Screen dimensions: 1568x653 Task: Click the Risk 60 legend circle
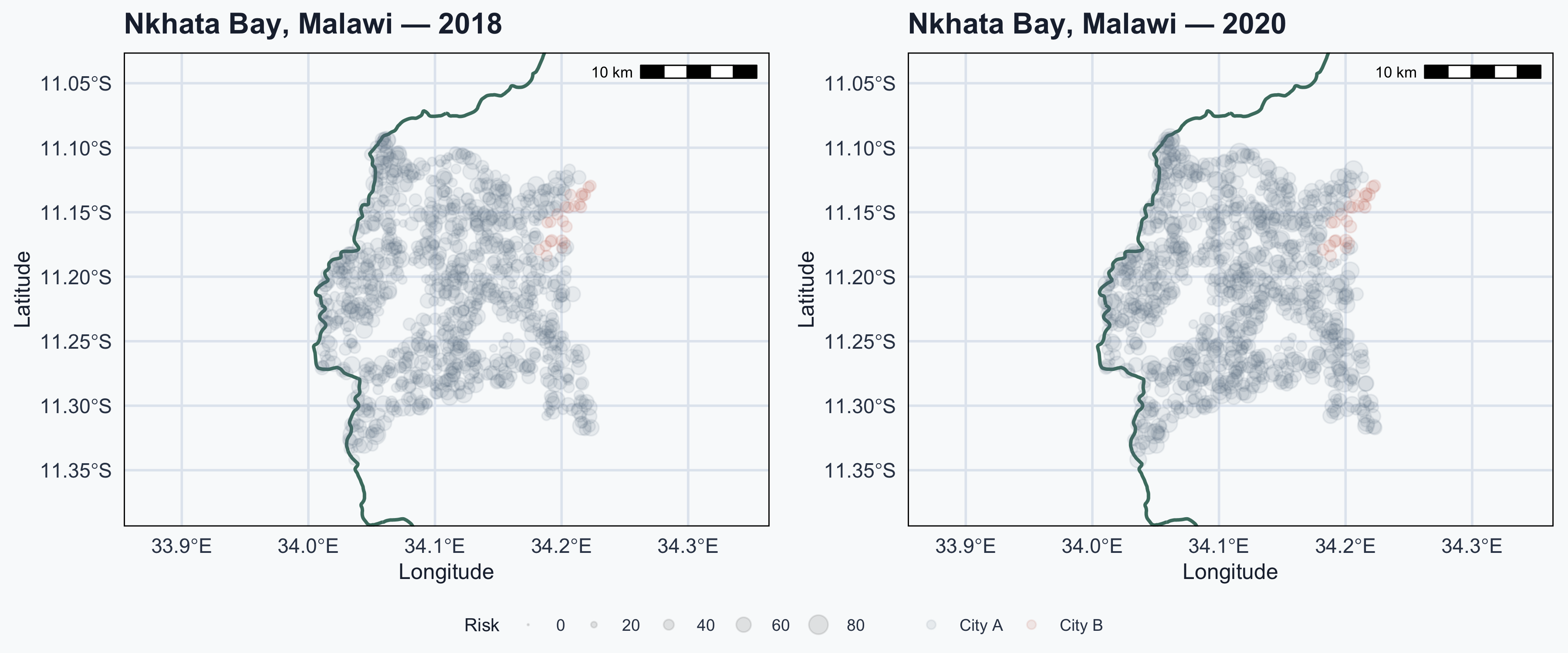pos(743,625)
